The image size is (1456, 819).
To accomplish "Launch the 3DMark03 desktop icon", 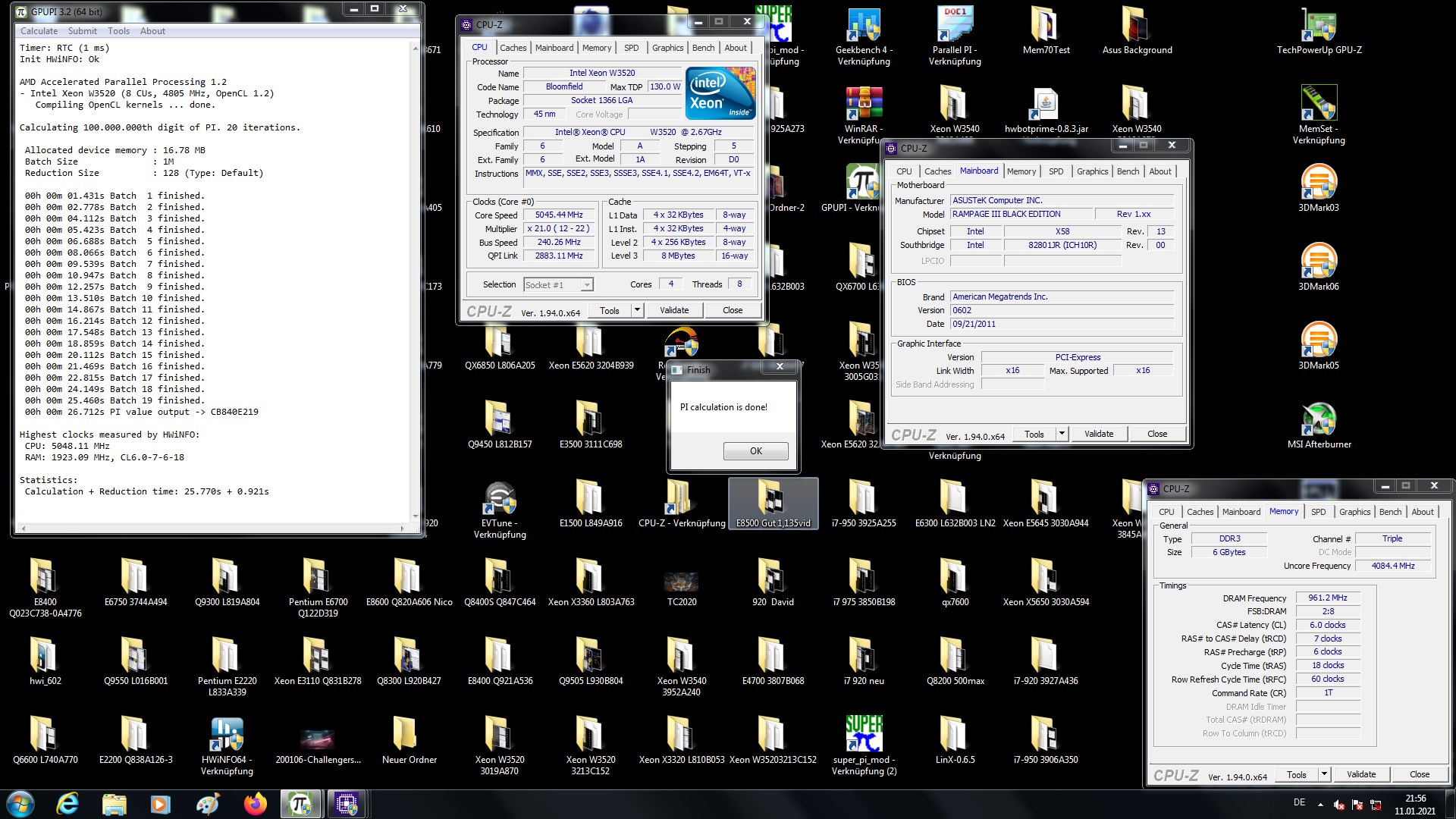I will point(1319,188).
